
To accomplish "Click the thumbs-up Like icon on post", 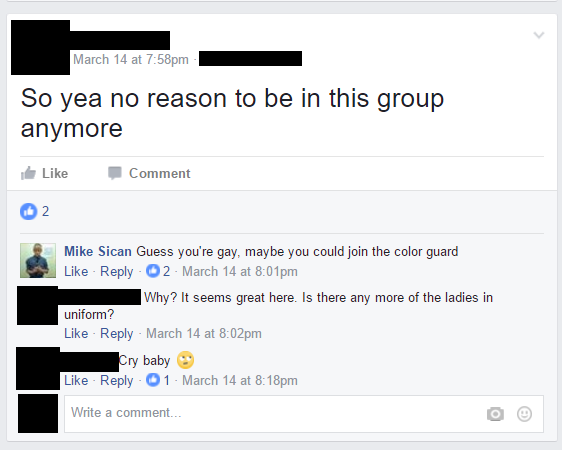I will pos(28,173).
